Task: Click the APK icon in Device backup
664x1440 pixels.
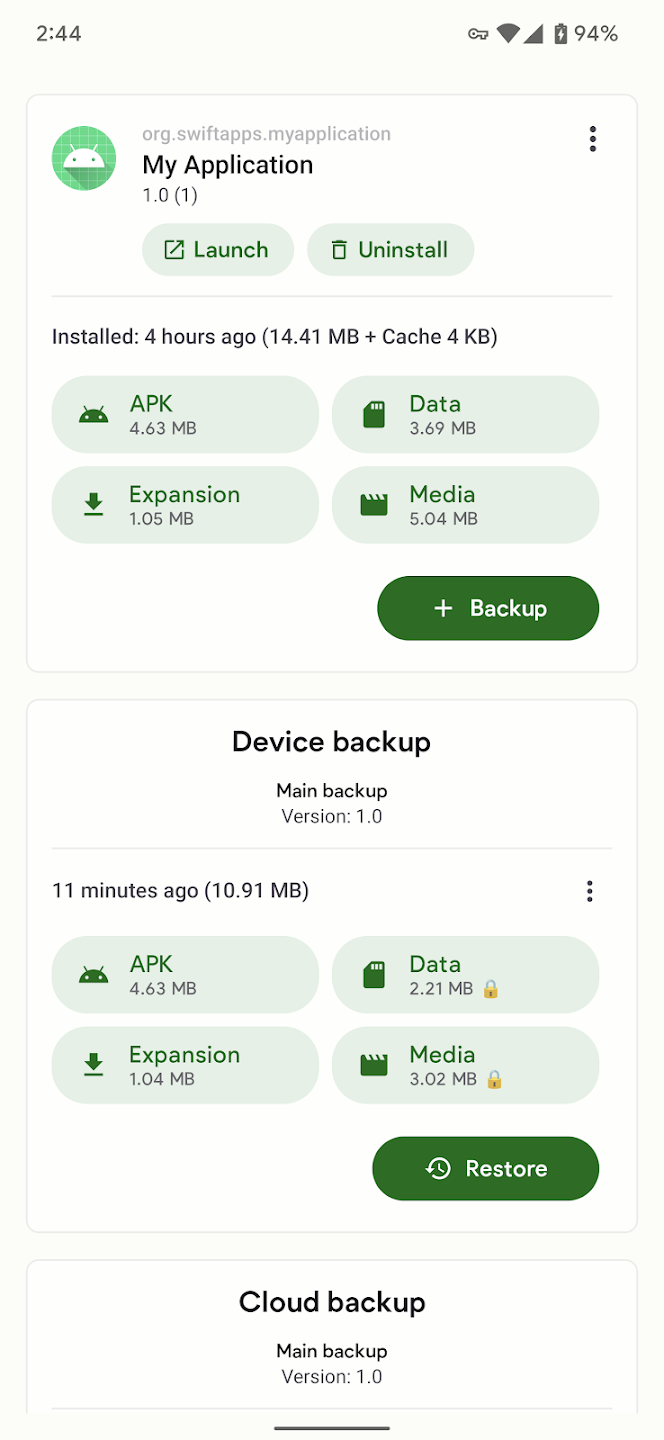Action: click(x=93, y=974)
